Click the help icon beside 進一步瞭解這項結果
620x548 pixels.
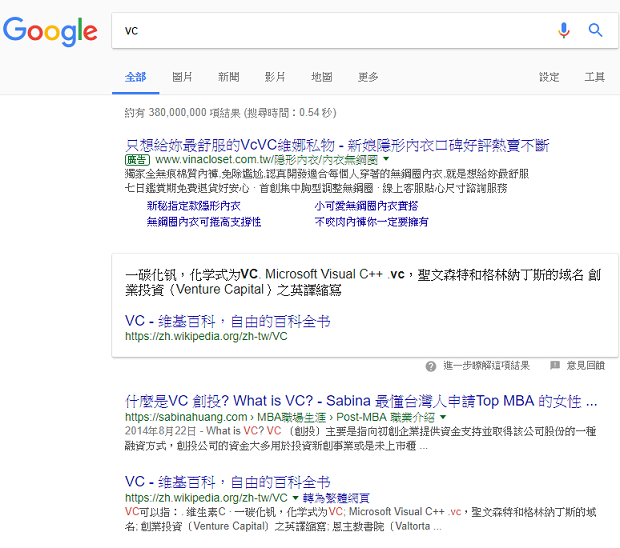[x=431, y=367]
